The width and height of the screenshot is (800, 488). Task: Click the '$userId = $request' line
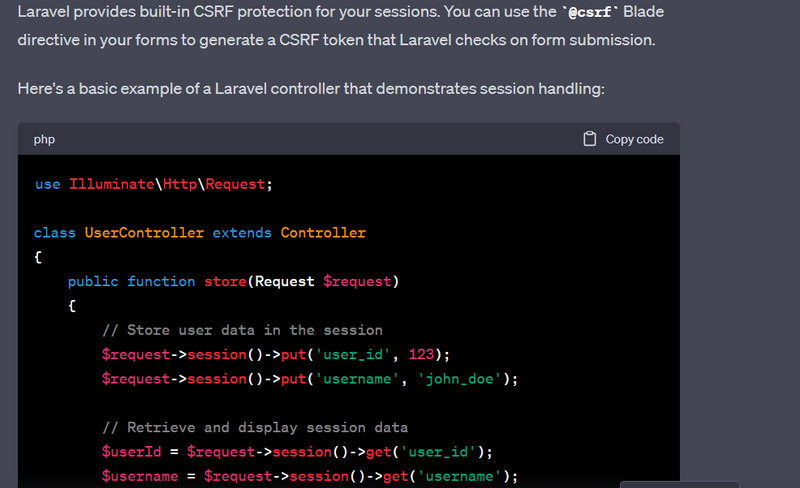pyautogui.click(x=297, y=452)
